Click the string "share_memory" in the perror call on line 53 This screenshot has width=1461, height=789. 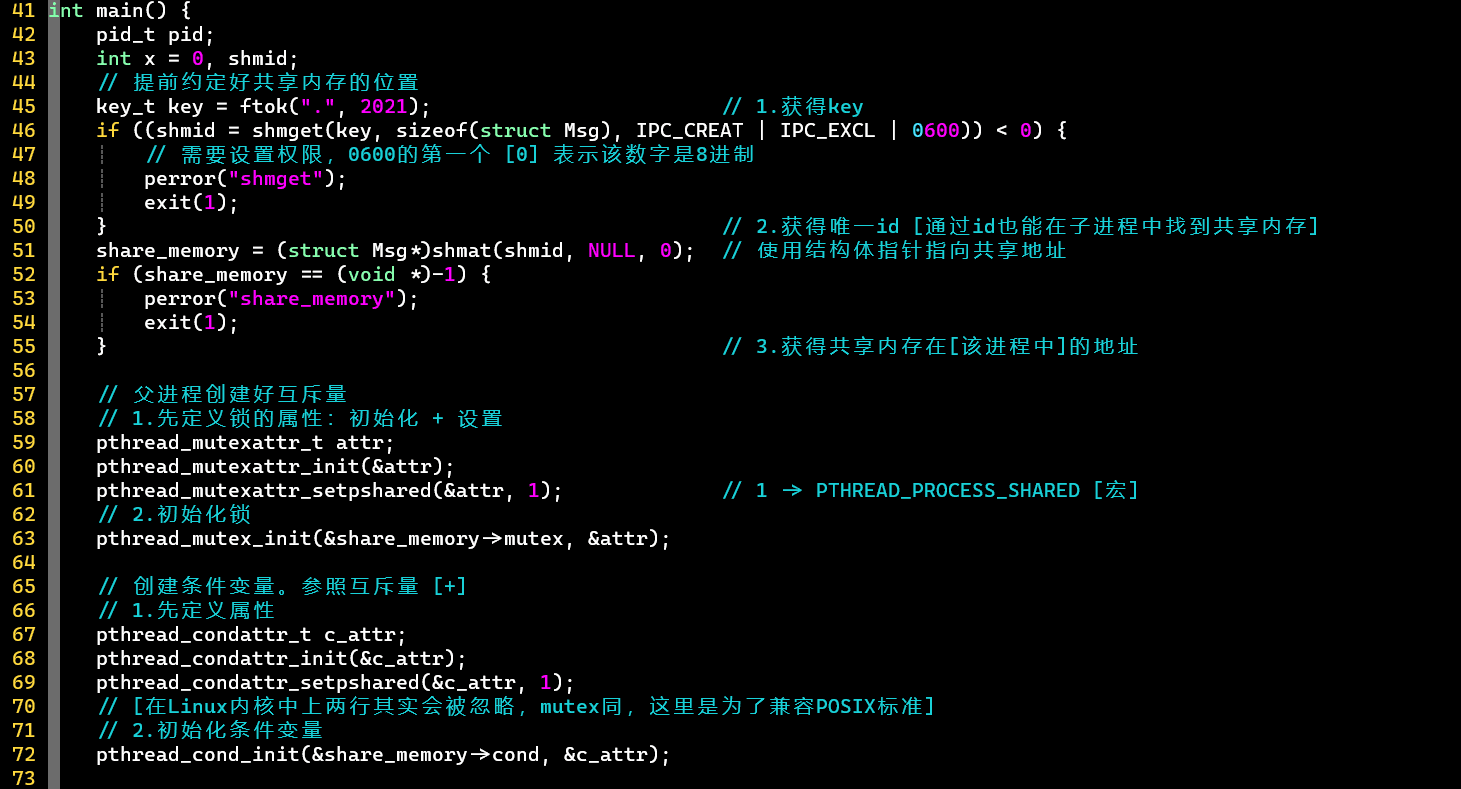(x=312, y=299)
